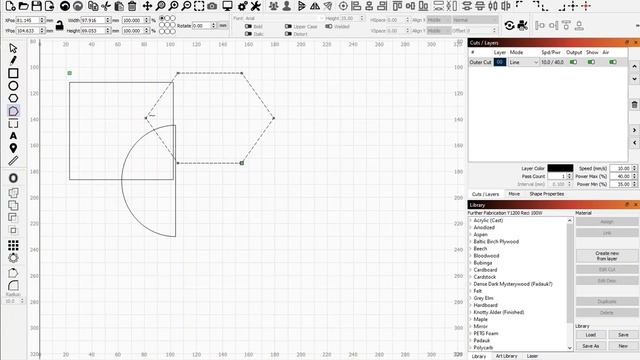Select the Position marker tool
This screenshot has height=360, width=640.
[13, 148]
